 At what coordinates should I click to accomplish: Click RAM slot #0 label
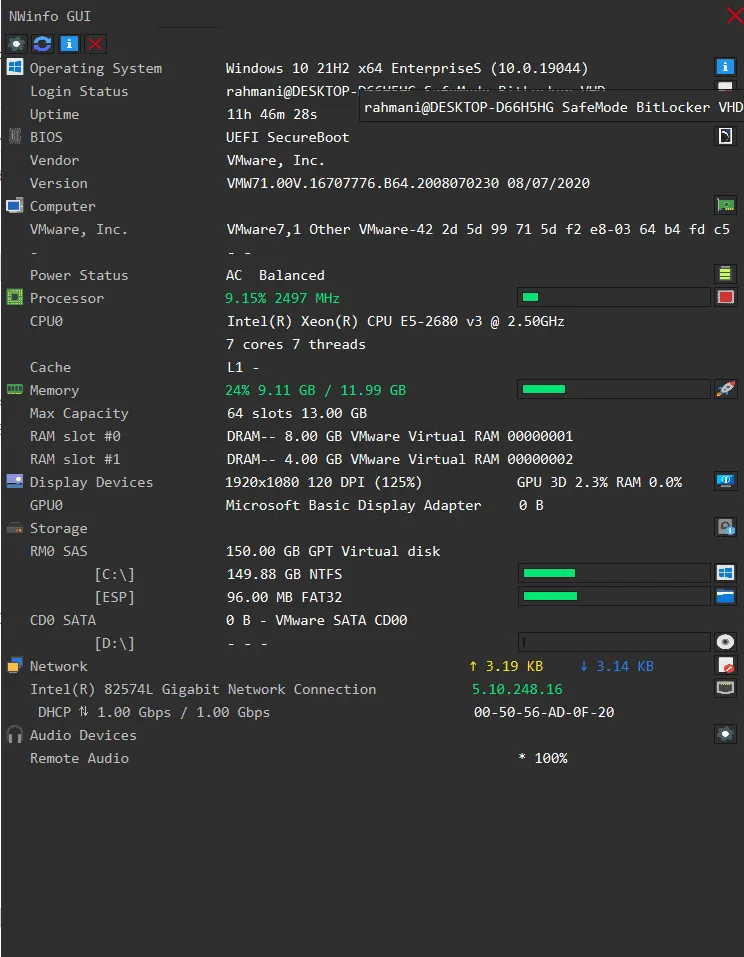pyautogui.click(x=75, y=436)
